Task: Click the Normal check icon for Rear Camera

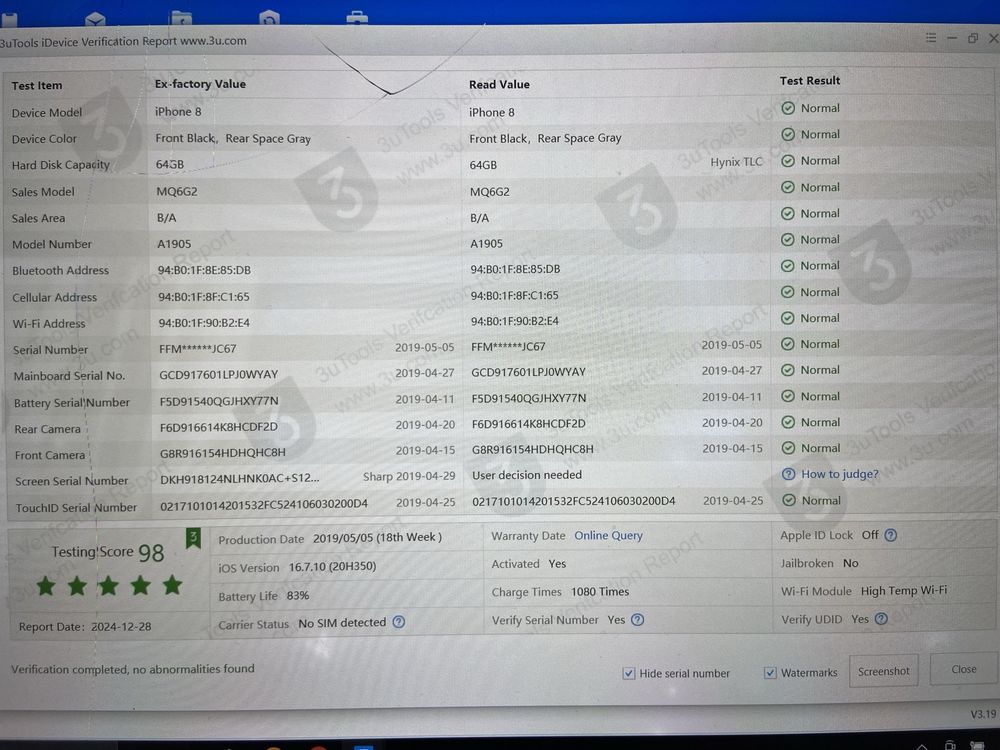Action: point(788,422)
